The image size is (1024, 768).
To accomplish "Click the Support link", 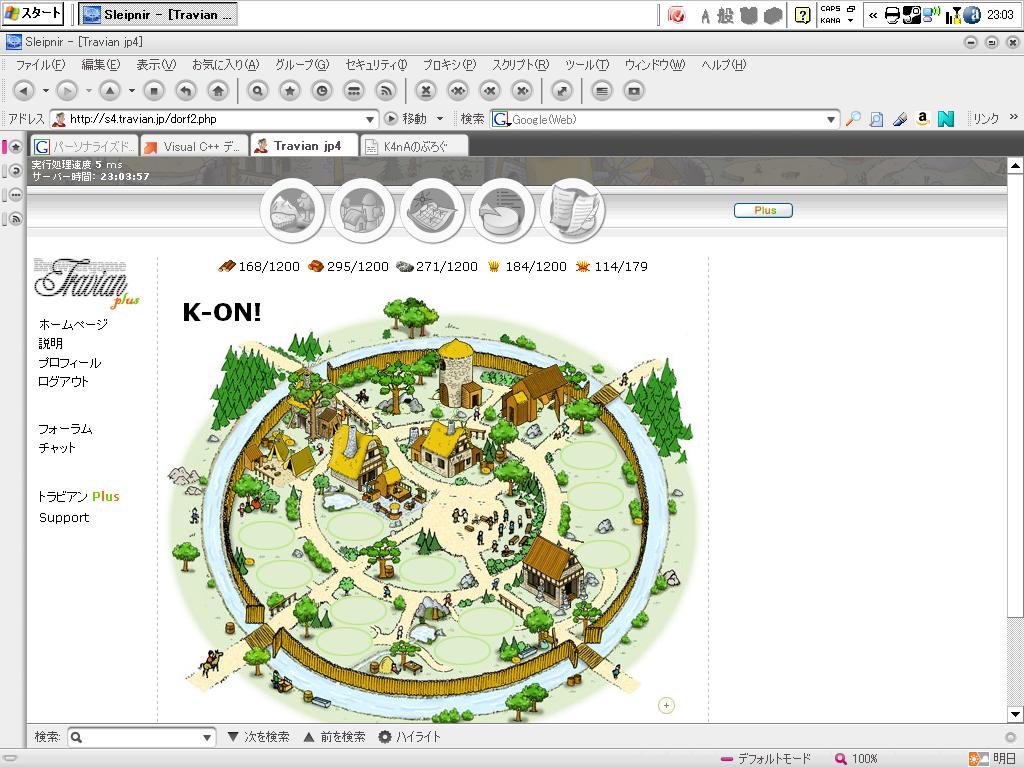I will tap(64, 517).
